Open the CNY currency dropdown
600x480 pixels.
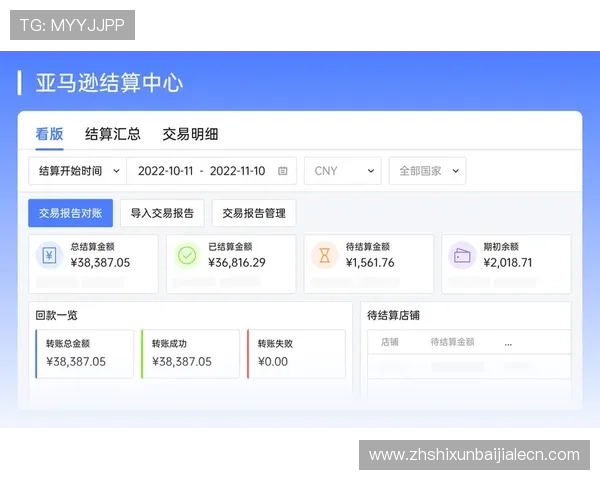click(x=342, y=171)
